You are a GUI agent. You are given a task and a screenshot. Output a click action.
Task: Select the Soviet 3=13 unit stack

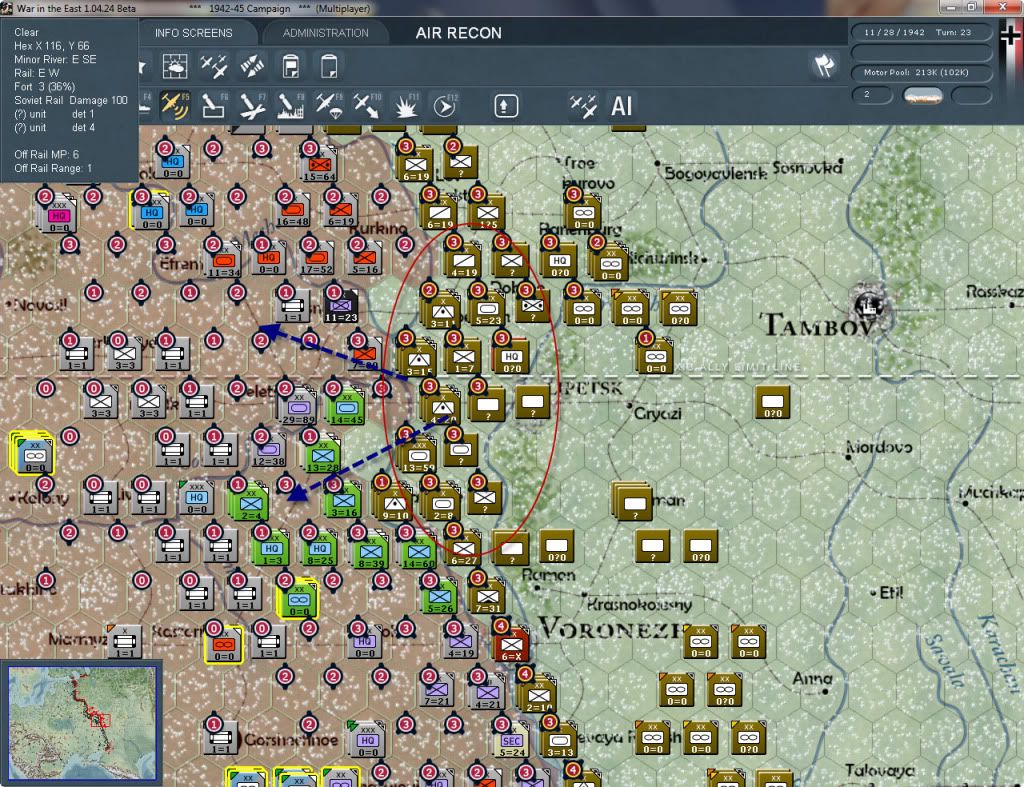560,741
